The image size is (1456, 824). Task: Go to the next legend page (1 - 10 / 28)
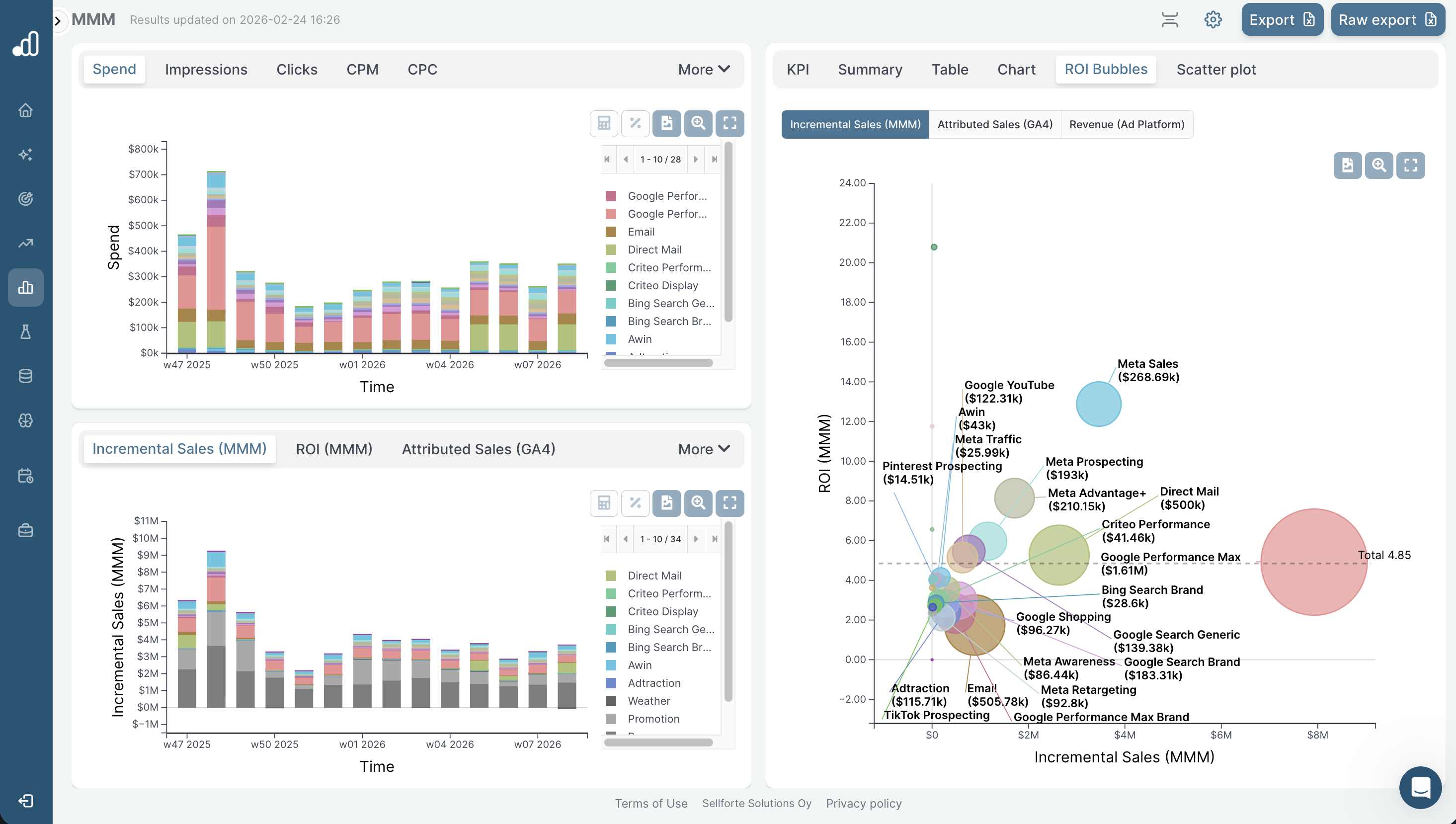pyautogui.click(x=697, y=159)
